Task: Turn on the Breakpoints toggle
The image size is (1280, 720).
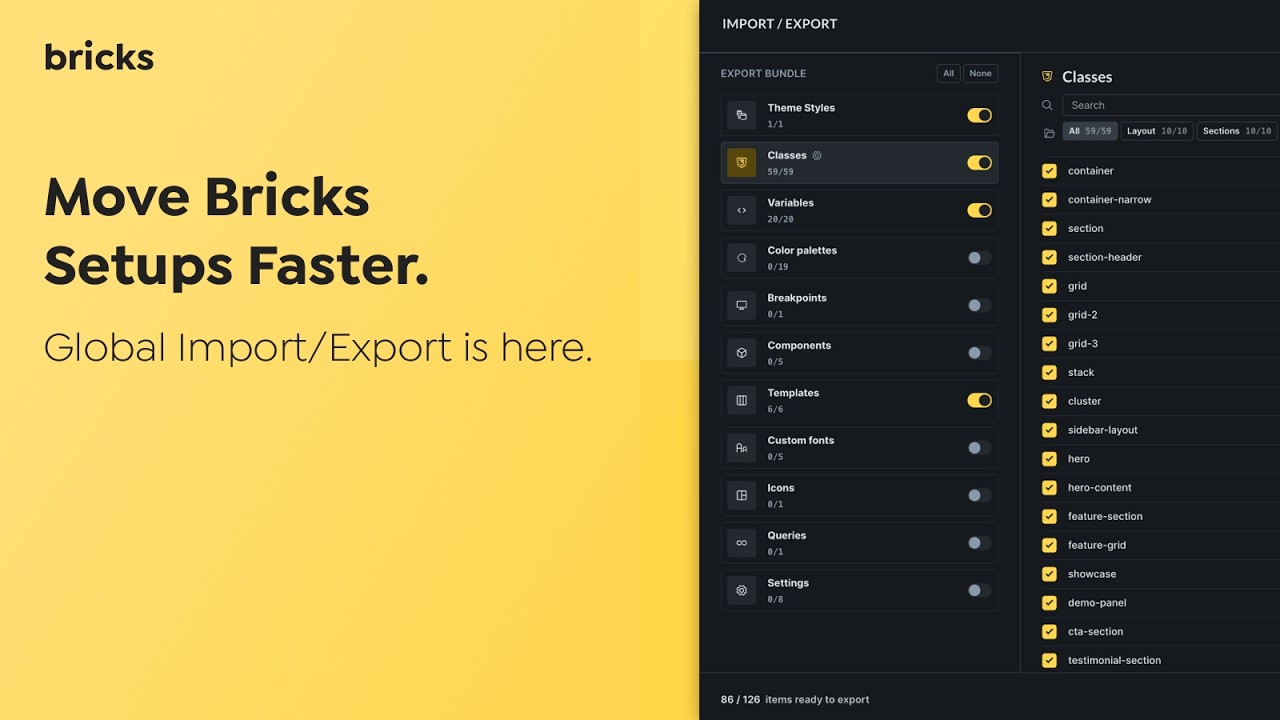Action: (980, 305)
